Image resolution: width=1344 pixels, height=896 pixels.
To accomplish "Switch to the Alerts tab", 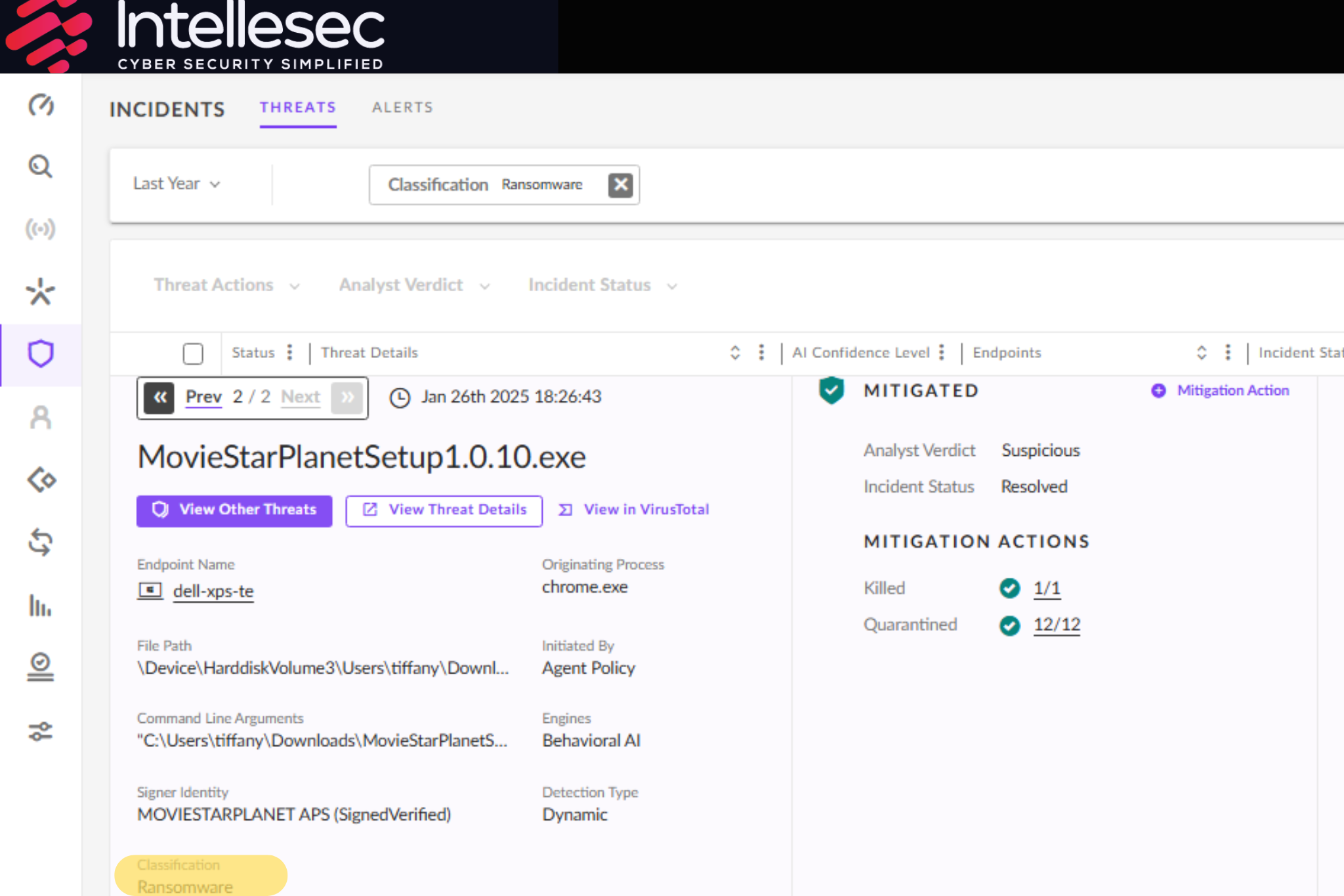I will (x=402, y=108).
